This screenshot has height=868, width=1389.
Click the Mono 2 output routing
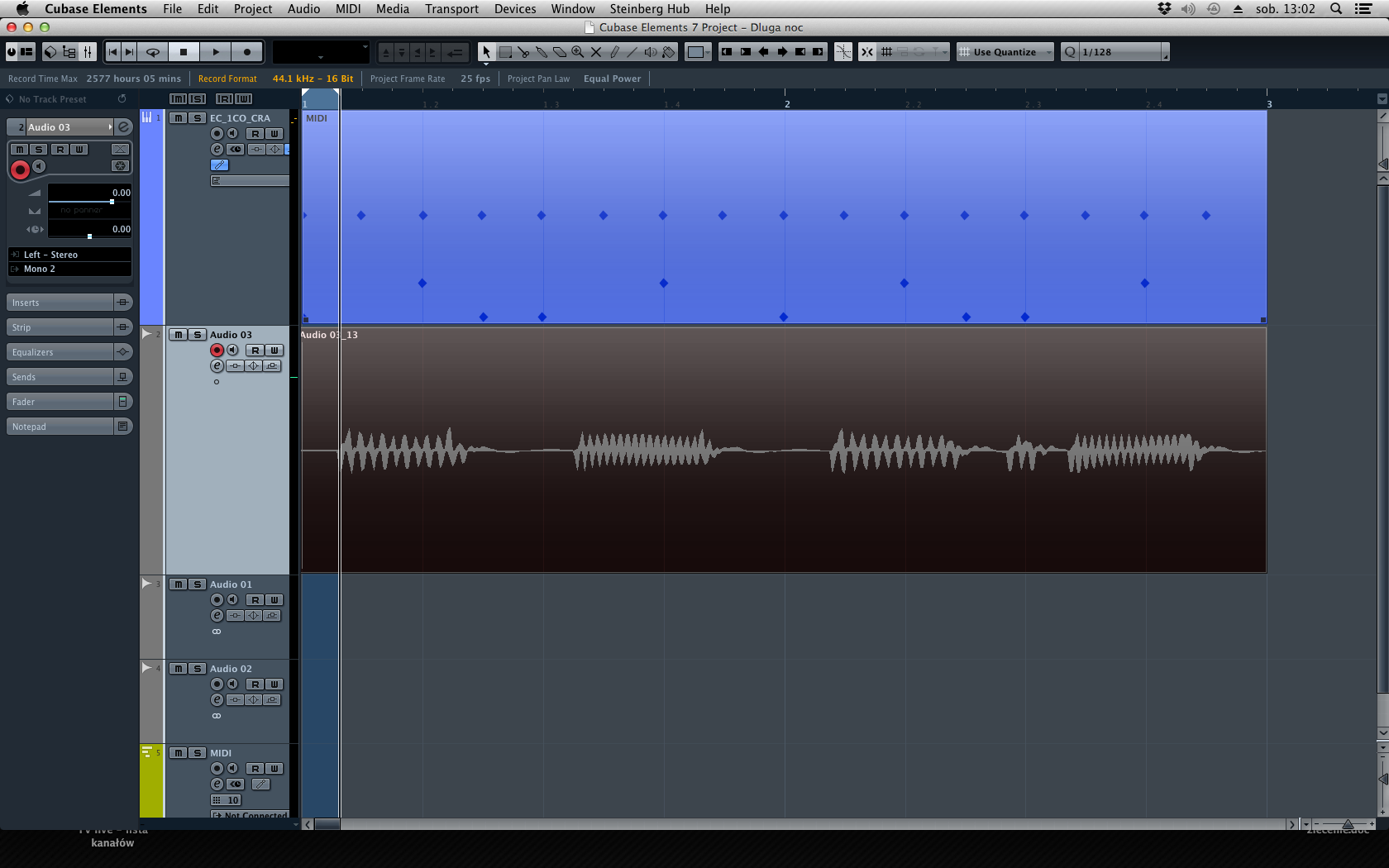tap(69, 269)
